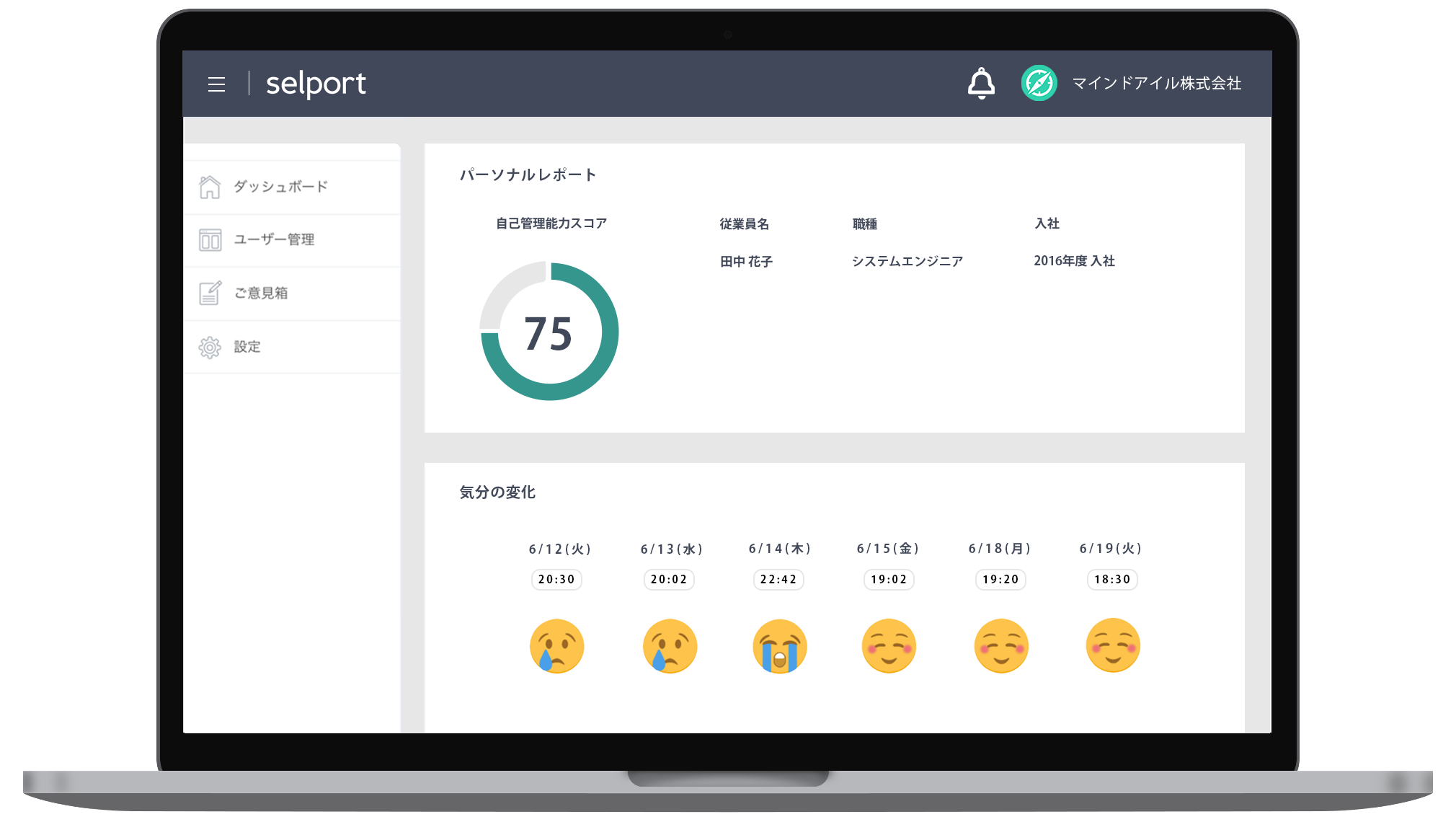Click the 設定 gear icon
Image resolution: width=1456 pixels, height=822 pixels.
point(210,347)
